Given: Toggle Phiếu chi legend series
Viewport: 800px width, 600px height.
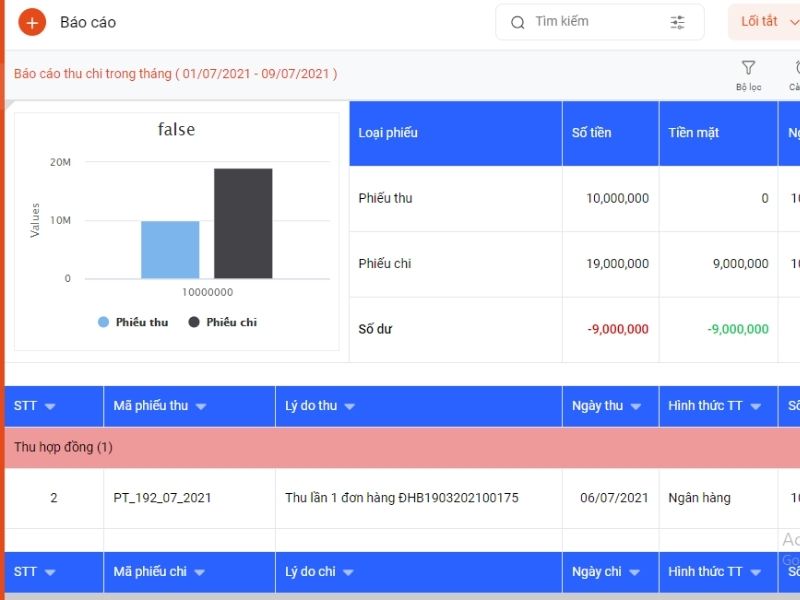Looking at the screenshot, I should (x=222, y=322).
